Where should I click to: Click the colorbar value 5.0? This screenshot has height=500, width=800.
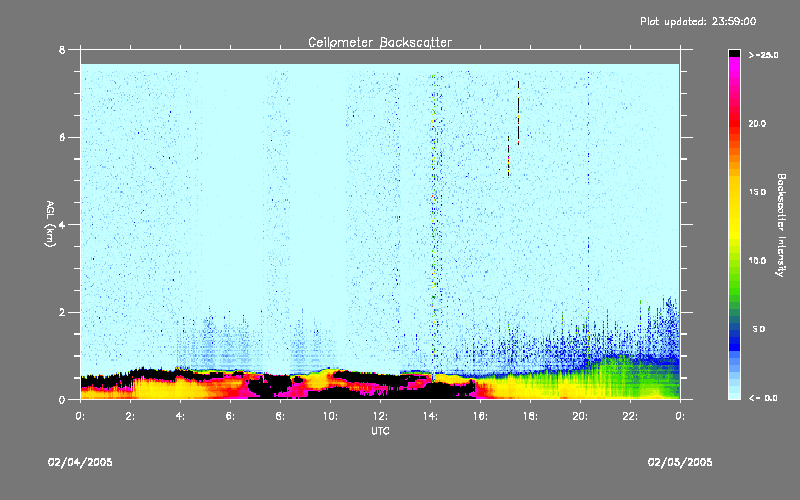[759, 329]
